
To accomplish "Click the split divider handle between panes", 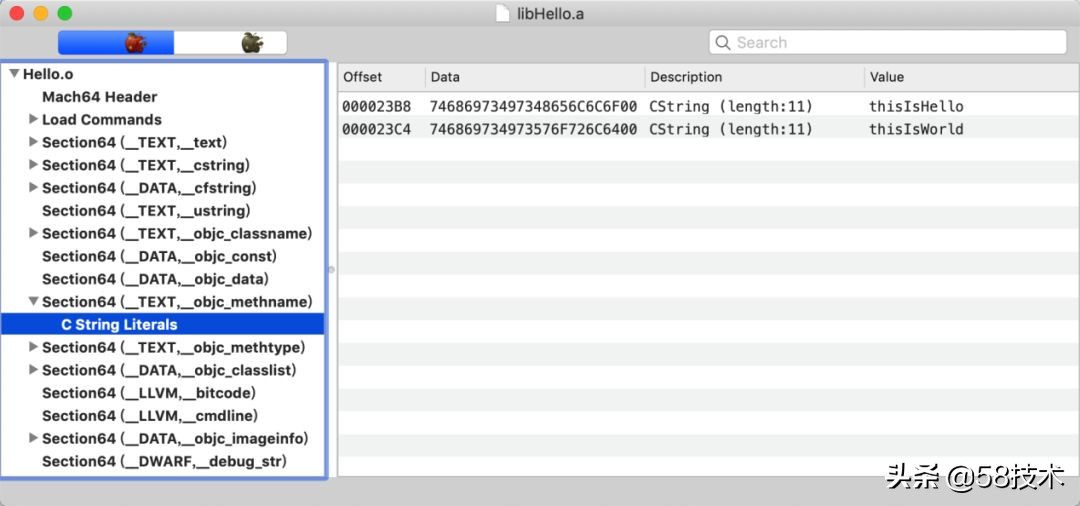I will [x=331, y=270].
